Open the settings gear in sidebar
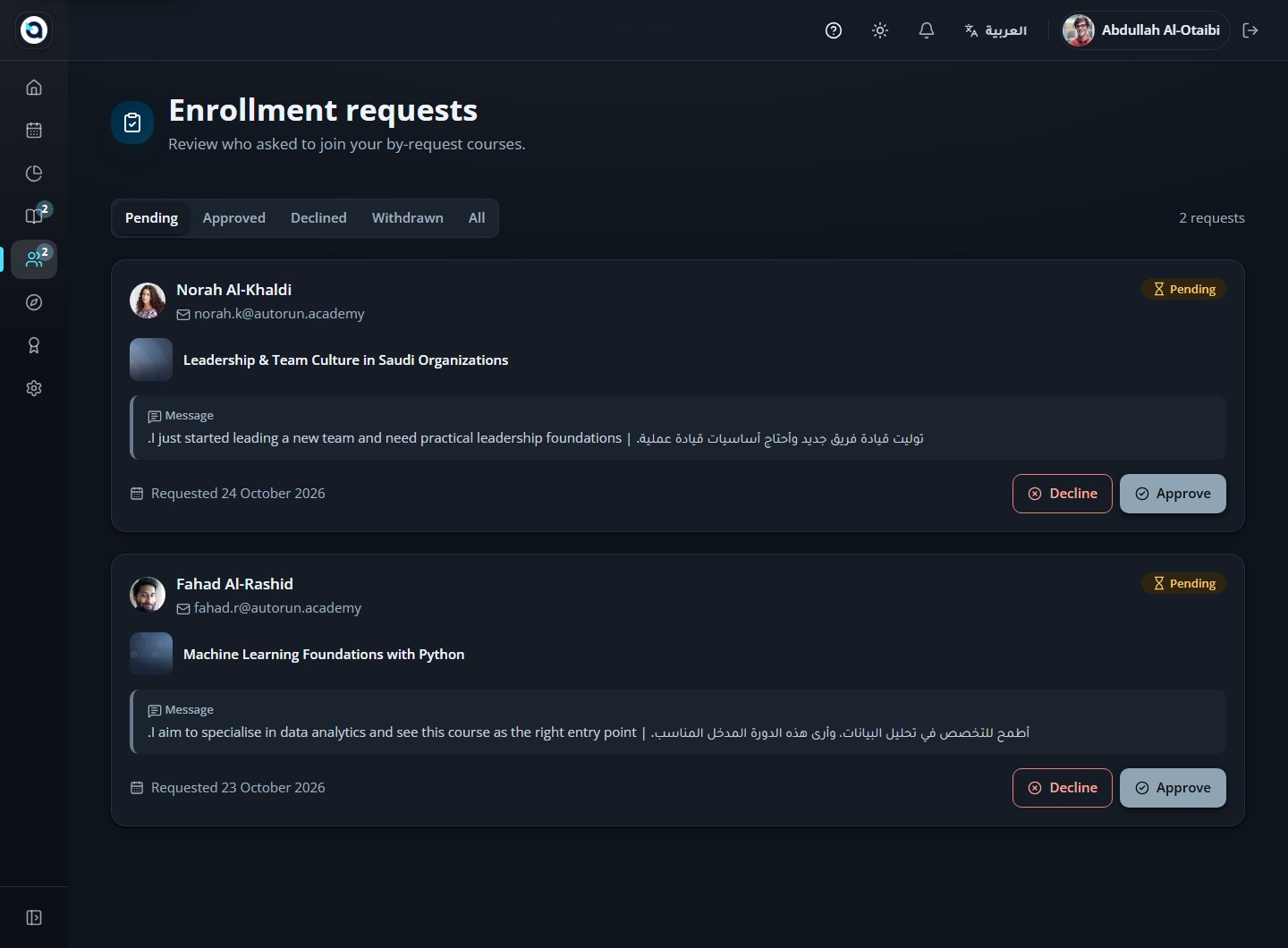The height and width of the screenshot is (948, 1288). [34, 388]
